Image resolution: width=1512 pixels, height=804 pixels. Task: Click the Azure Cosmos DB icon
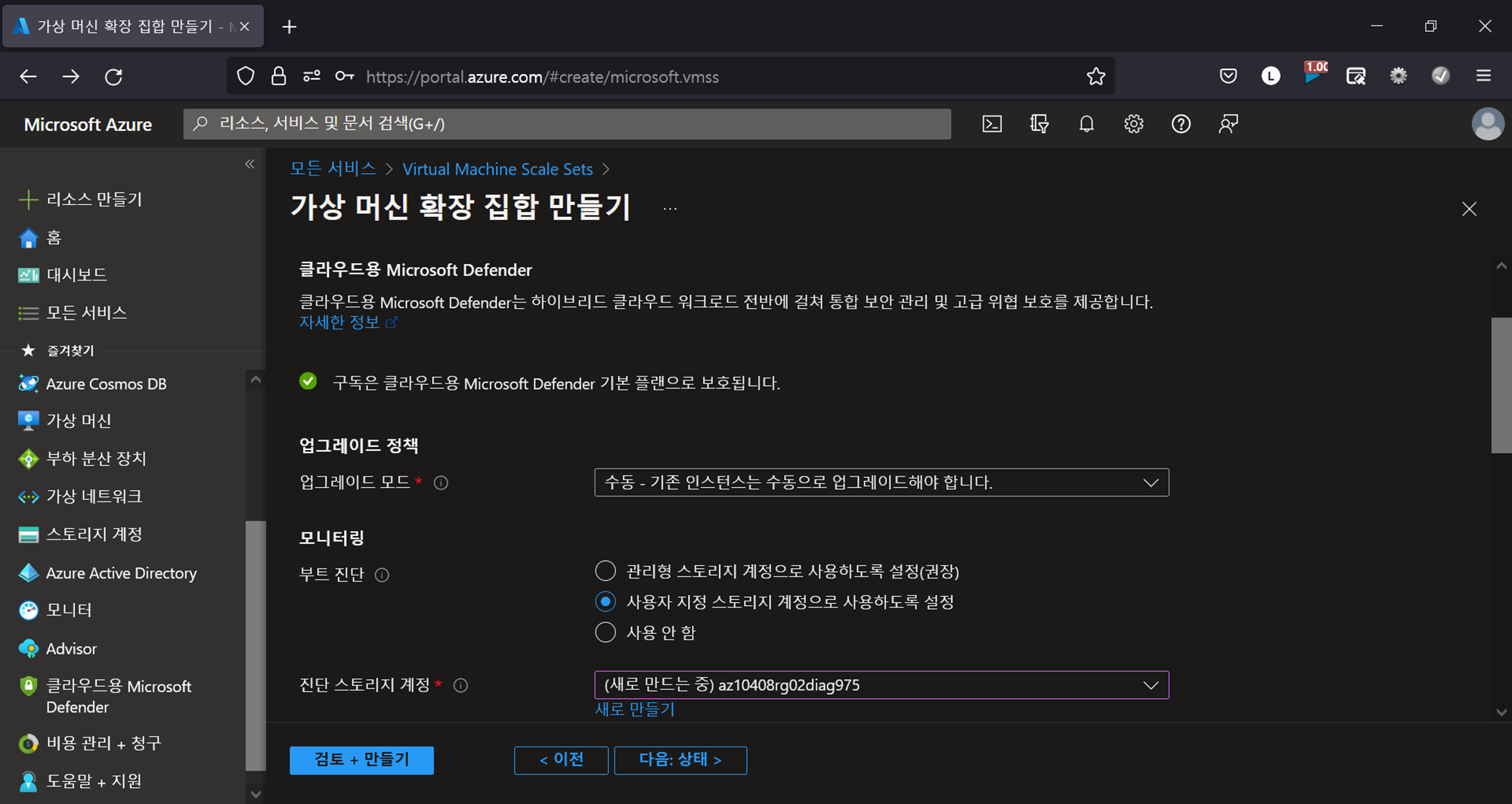tap(28, 383)
